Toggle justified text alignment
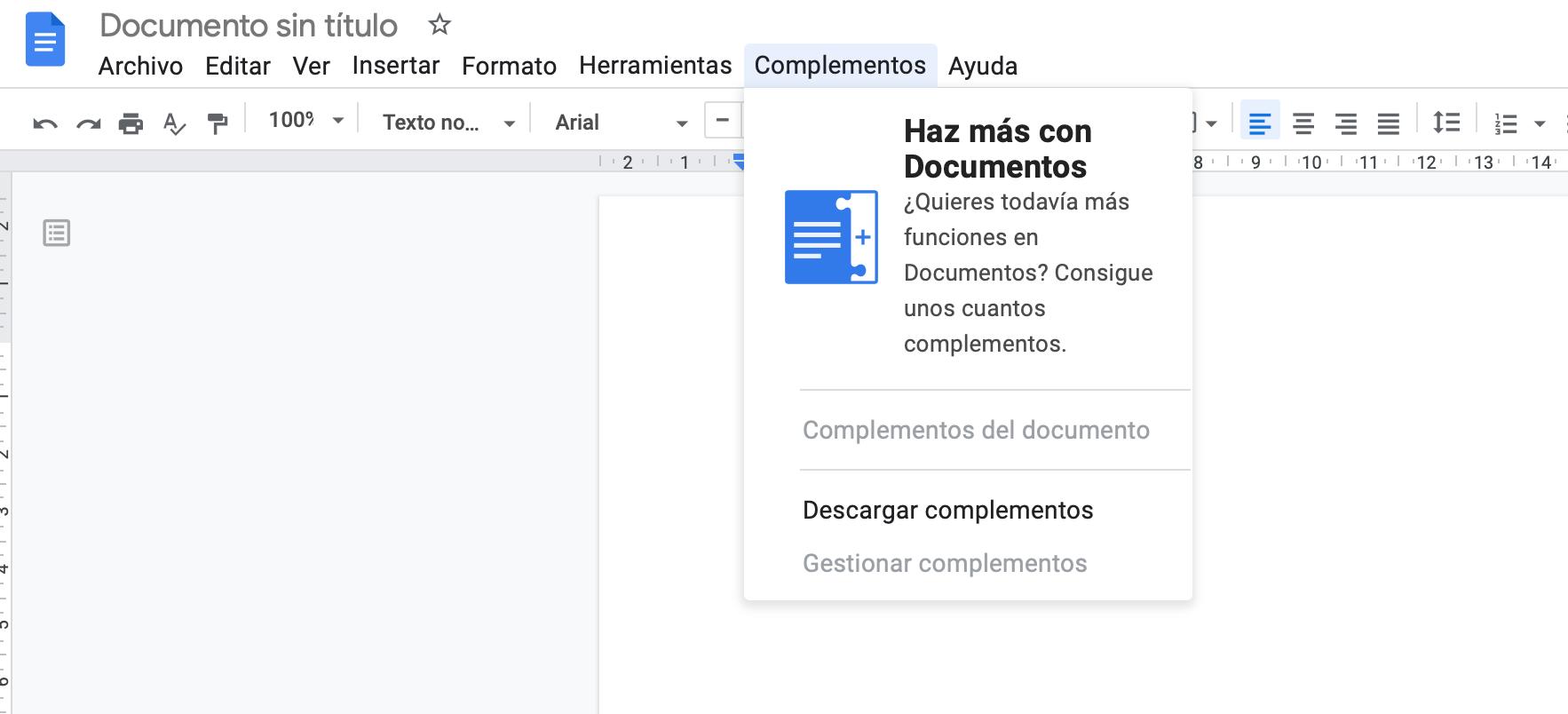 [x=1388, y=123]
